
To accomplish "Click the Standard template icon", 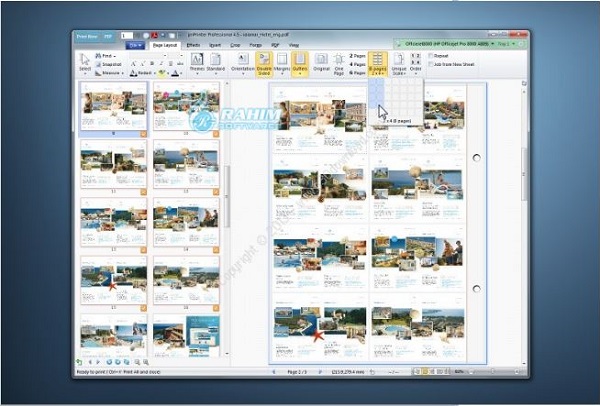I will click(216, 62).
